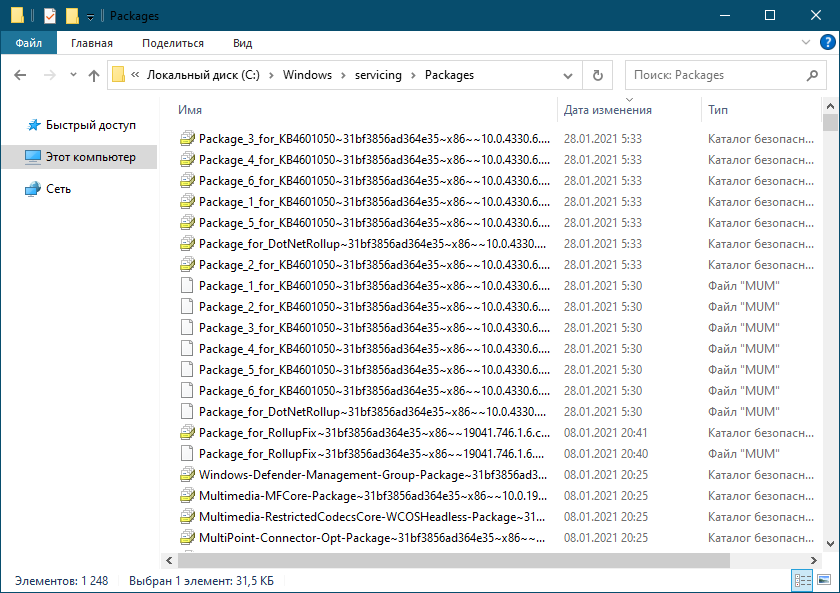Go up one level with the up arrow
The width and height of the screenshot is (840, 593).
[x=94, y=76]
